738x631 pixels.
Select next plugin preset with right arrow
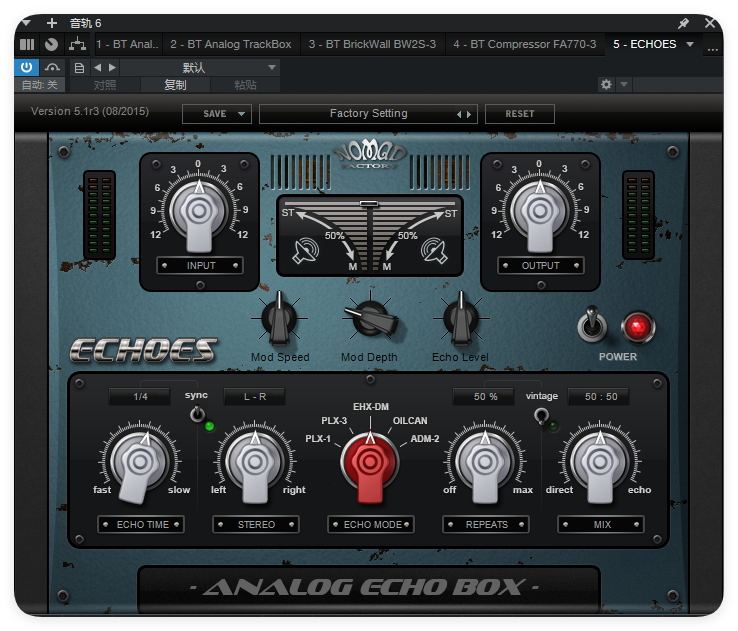(x=469, y=114)
